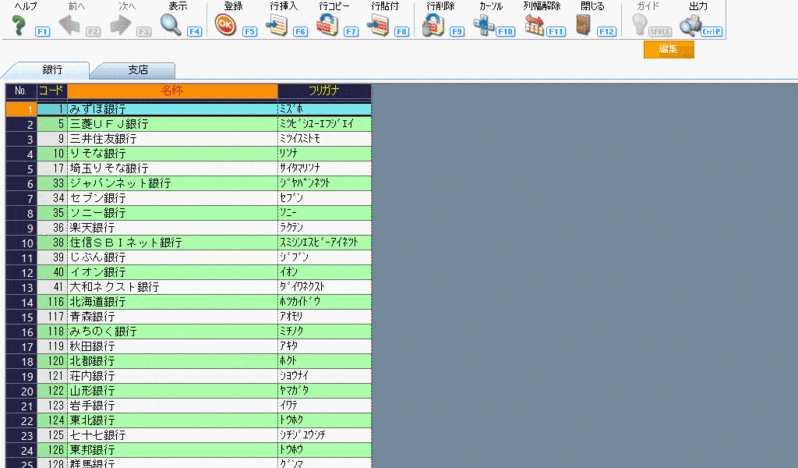Select the 七十七銀行 cell
This screenshot has width=798, height=468.
(173, 434)
